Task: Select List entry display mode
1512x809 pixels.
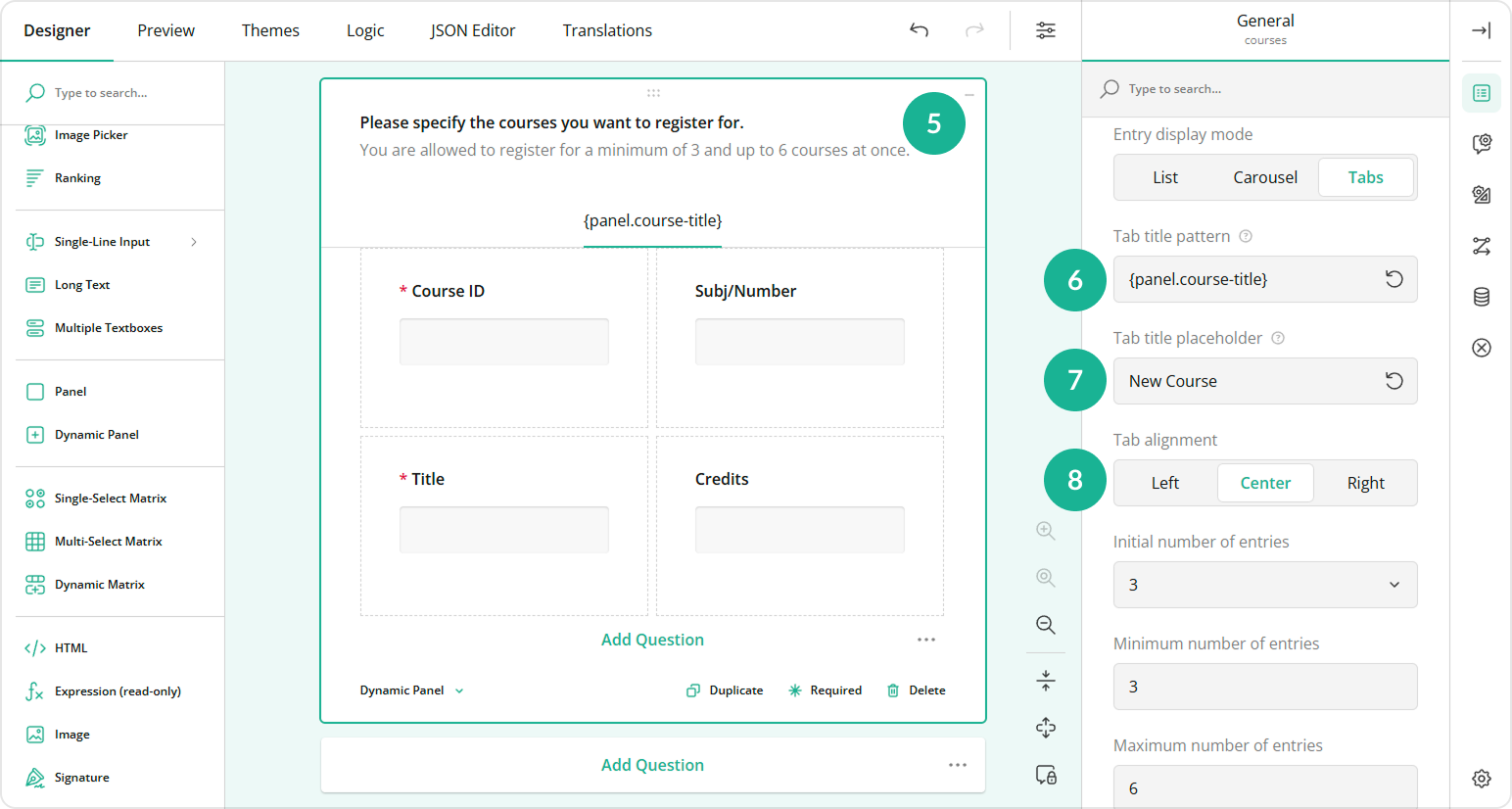Action: click(1164, 177)
